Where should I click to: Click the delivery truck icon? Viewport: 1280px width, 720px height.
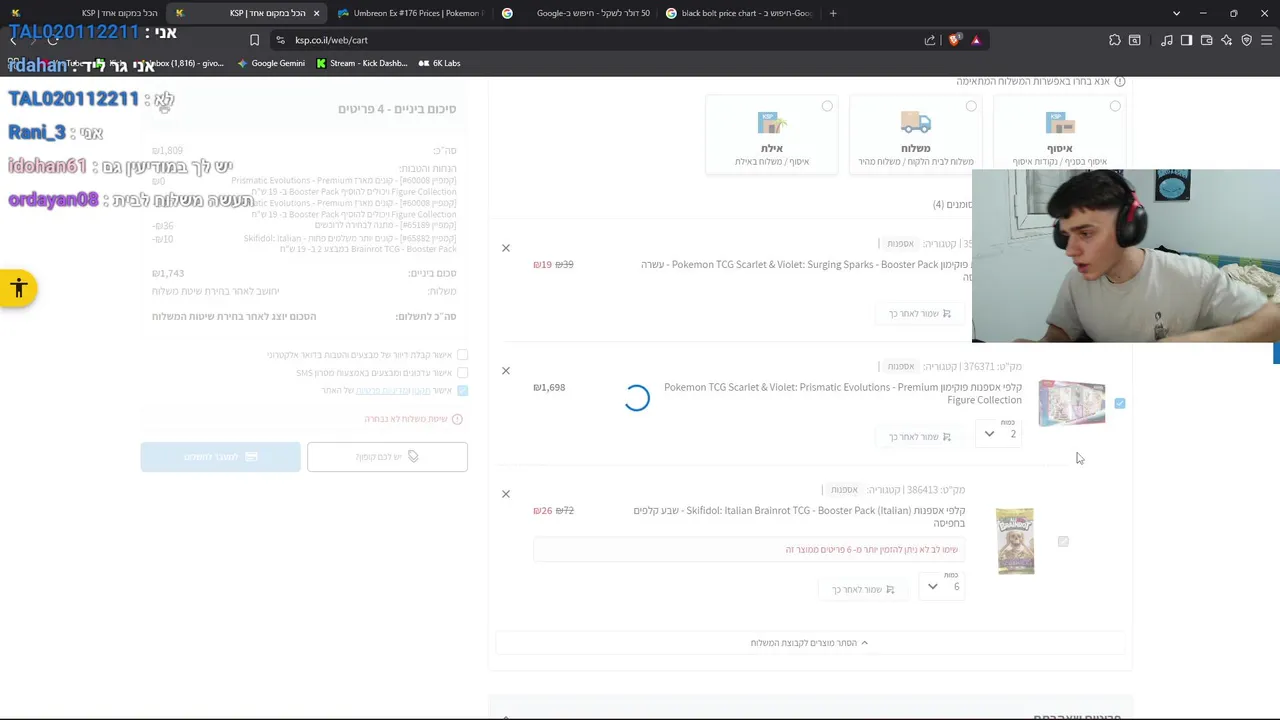pyautogui.click(x=916, y=123)
